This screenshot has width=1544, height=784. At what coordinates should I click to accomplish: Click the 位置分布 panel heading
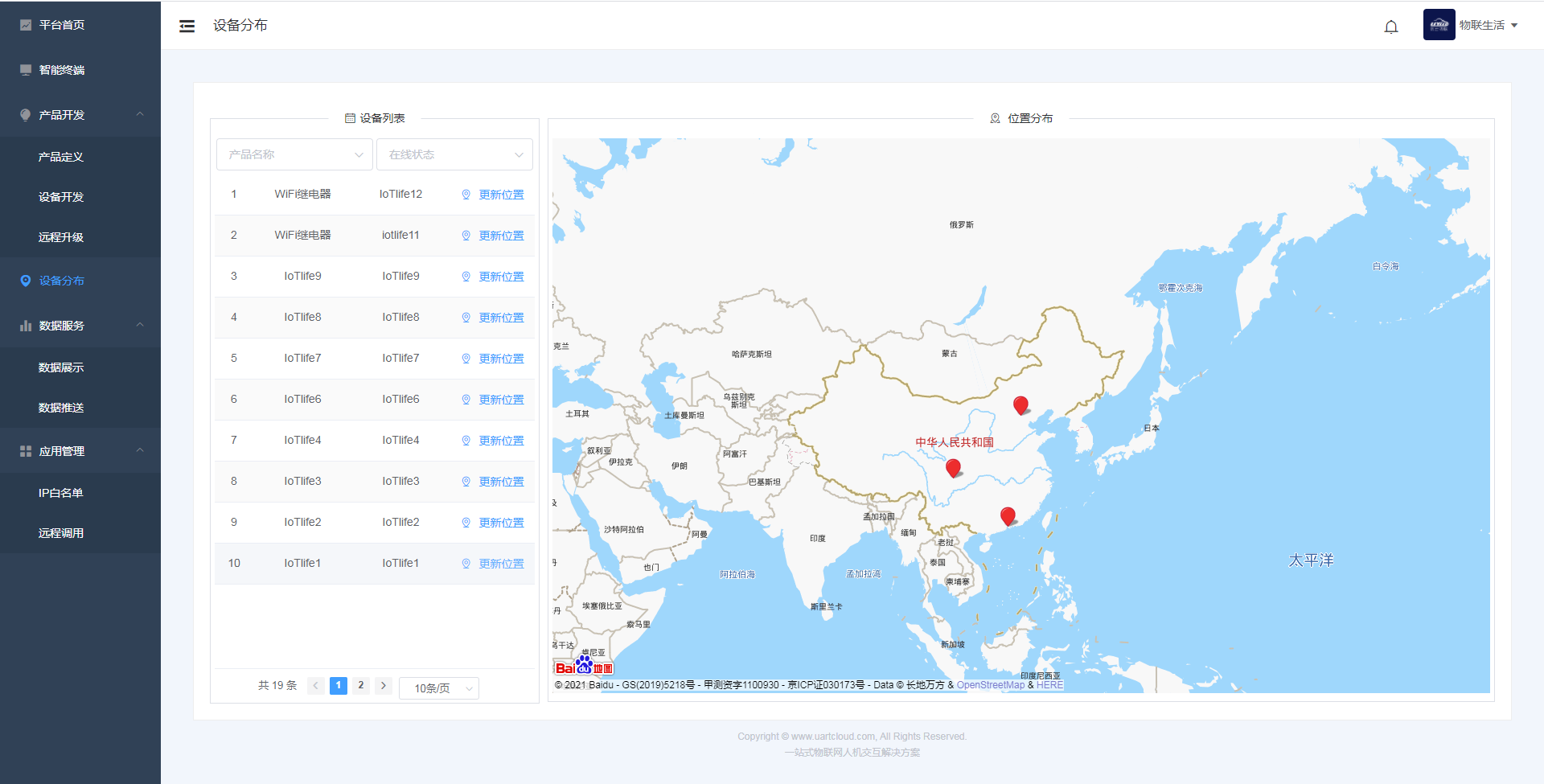click(1021, 118)
